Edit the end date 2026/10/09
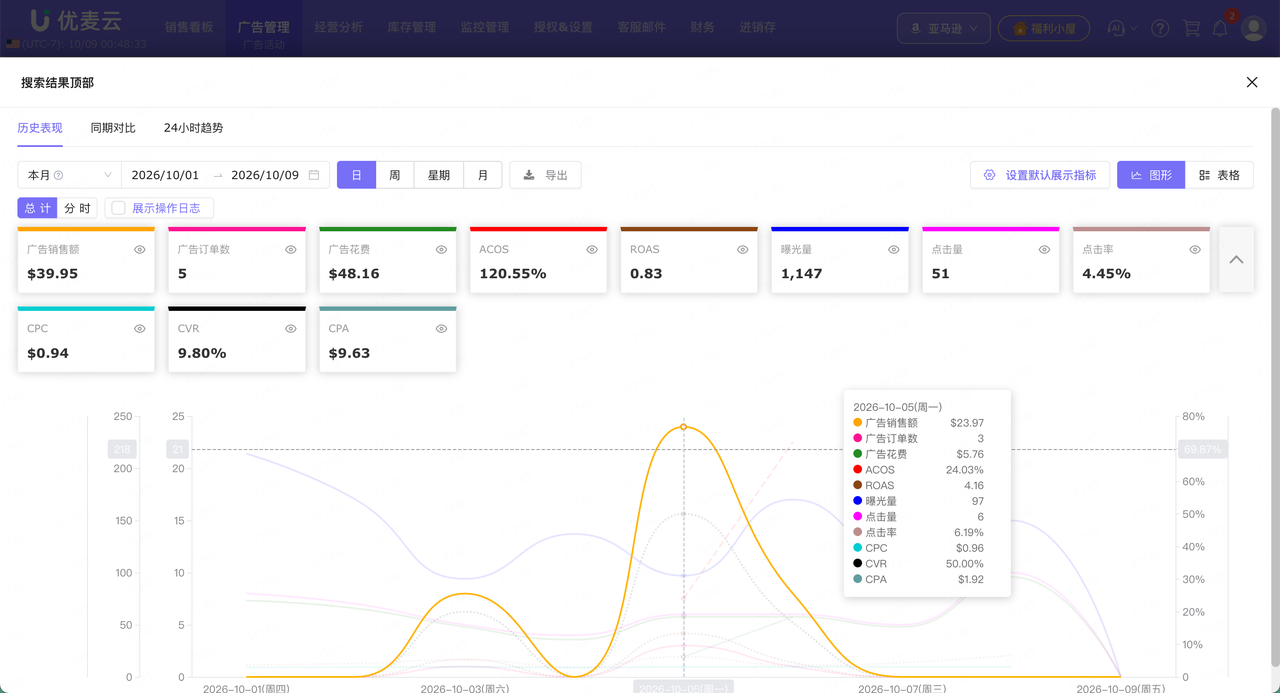Viewport: 1280px width, 693px height. (x=265, y=175)
